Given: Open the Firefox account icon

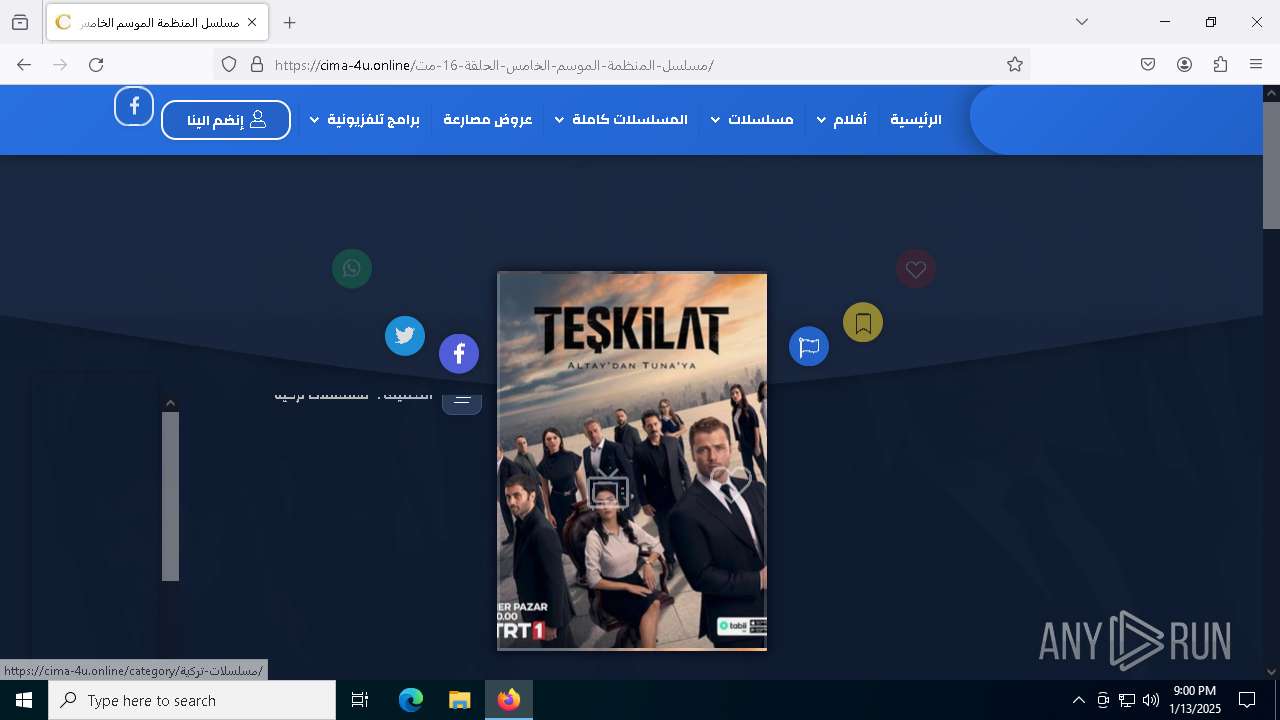Looking at the screenshot, I should pos(1184,64).
